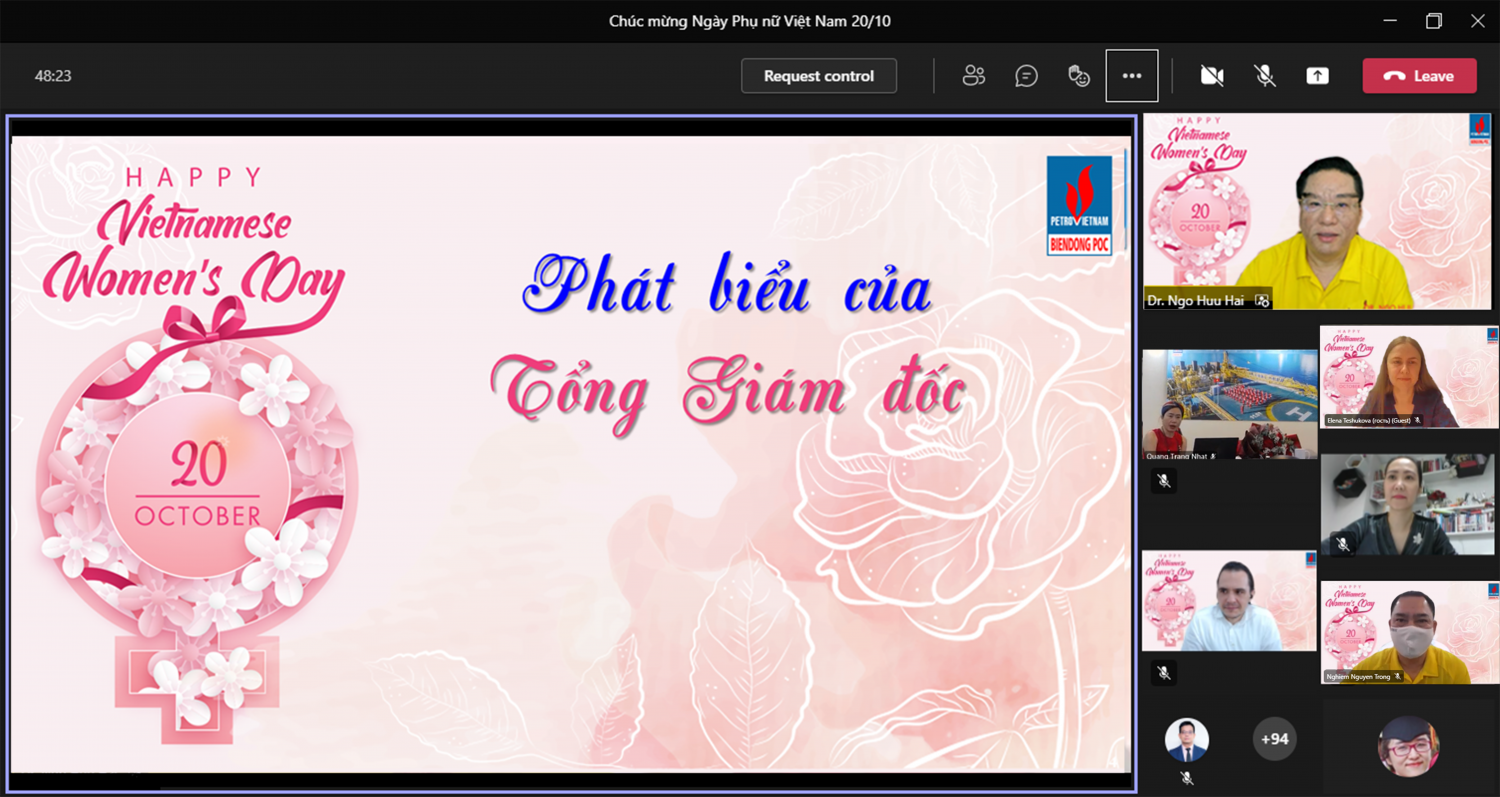Open the raise hand reactions menu
Image resolution: width=1500 pixels, height=797 pixels.
pyautogui.click(x=1079, y=76)
